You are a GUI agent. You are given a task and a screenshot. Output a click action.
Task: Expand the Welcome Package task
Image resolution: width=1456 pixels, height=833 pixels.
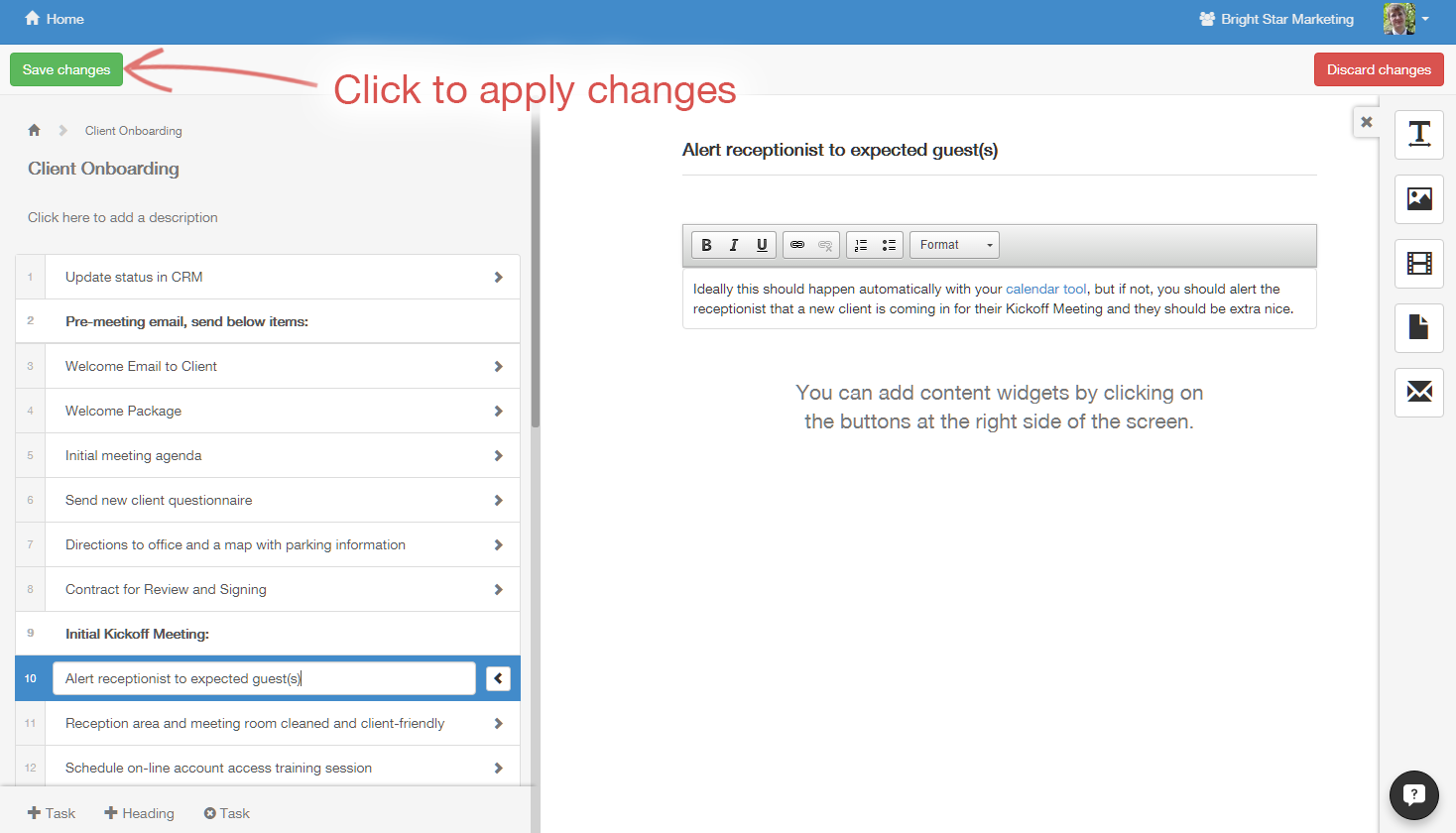coord(498,411)
